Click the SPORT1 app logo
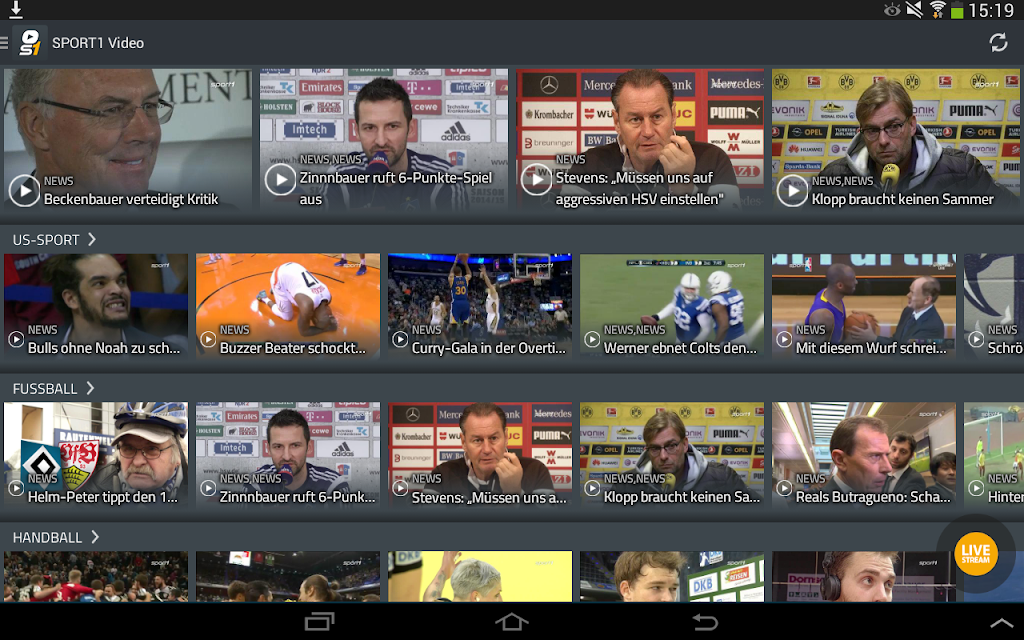 29,43
